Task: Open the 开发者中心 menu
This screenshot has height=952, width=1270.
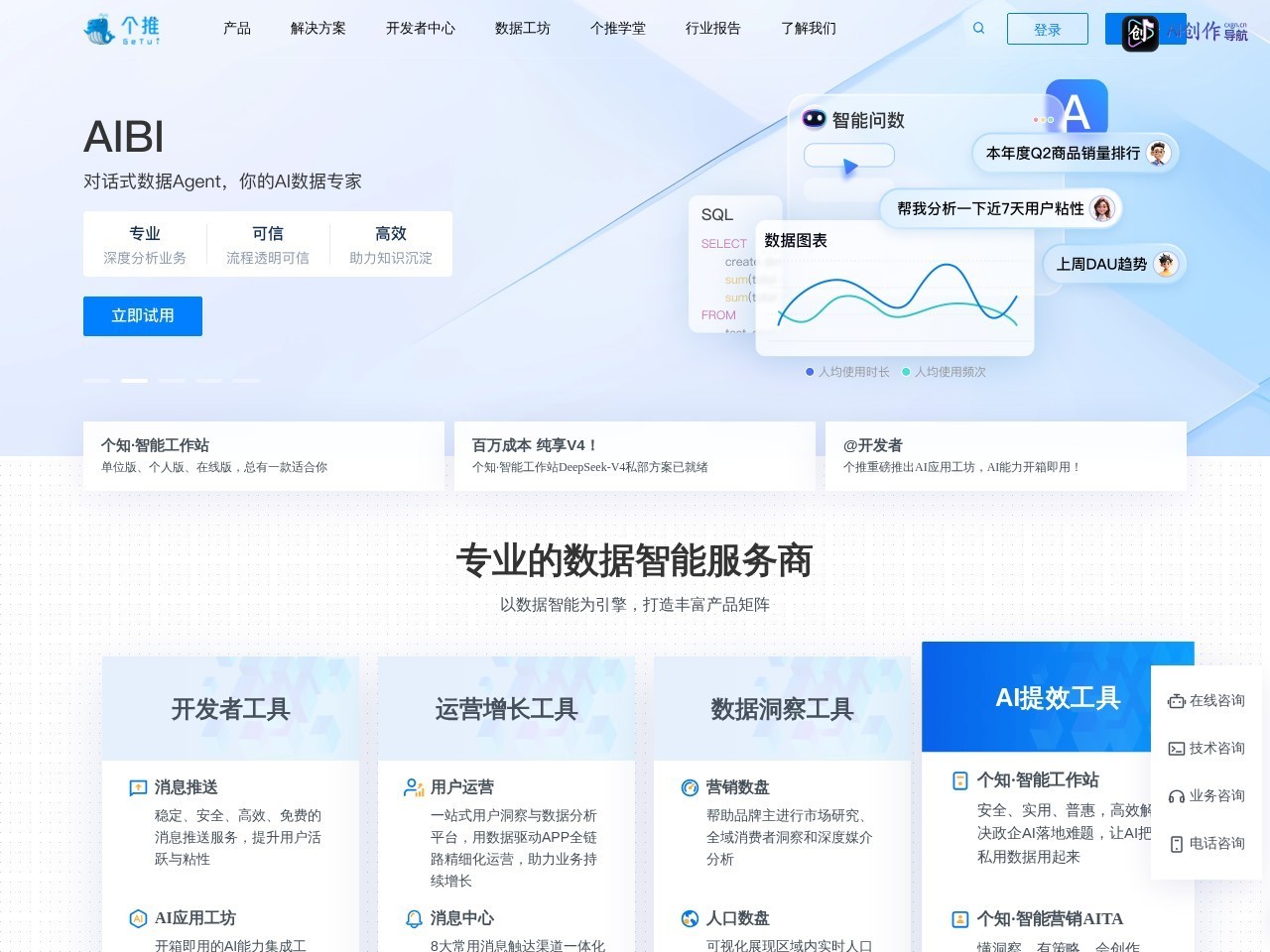Action: 421,29
